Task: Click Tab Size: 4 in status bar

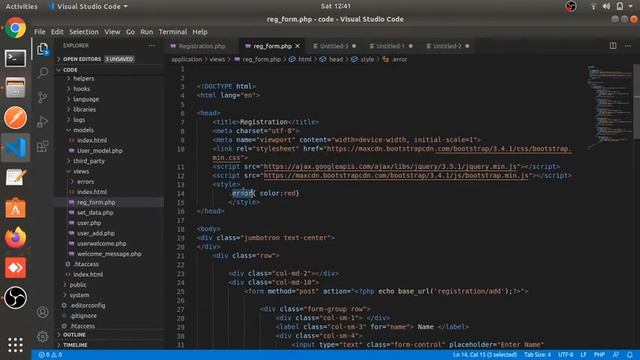Action: [x=538, y=355]
